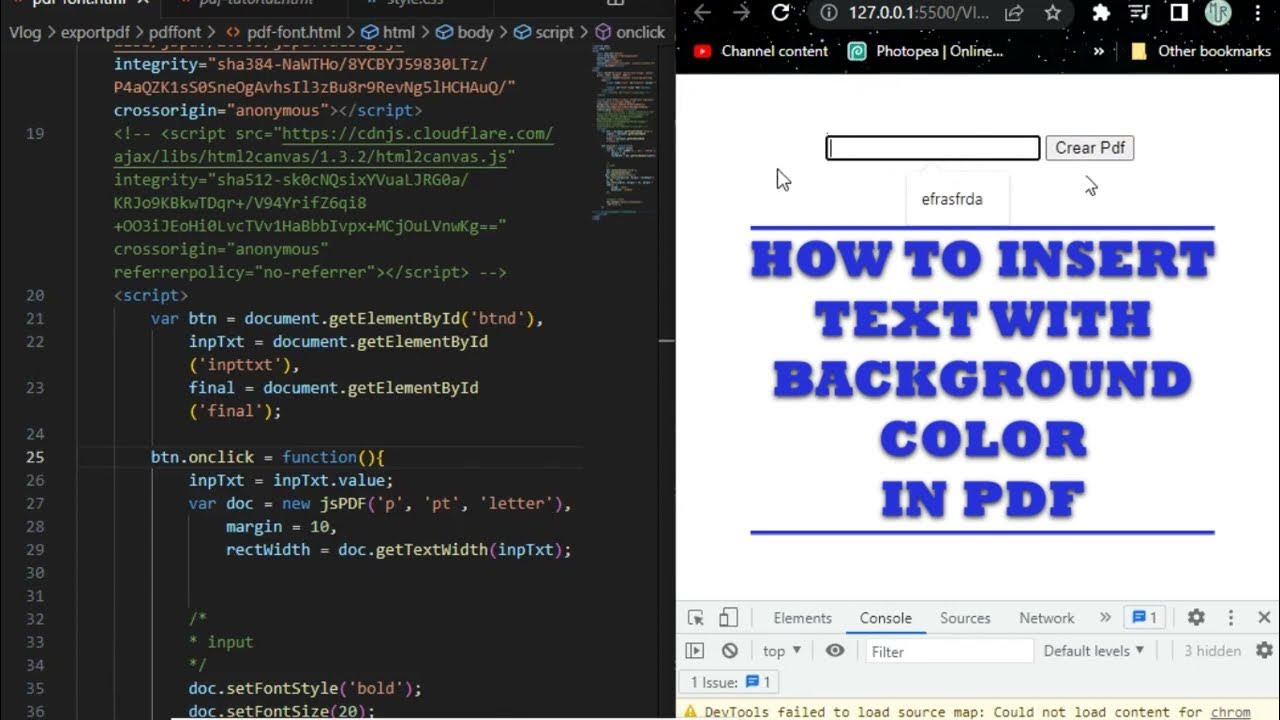Click the cdnjs.cloudflare.com URL in code

[x=417, y=133]
